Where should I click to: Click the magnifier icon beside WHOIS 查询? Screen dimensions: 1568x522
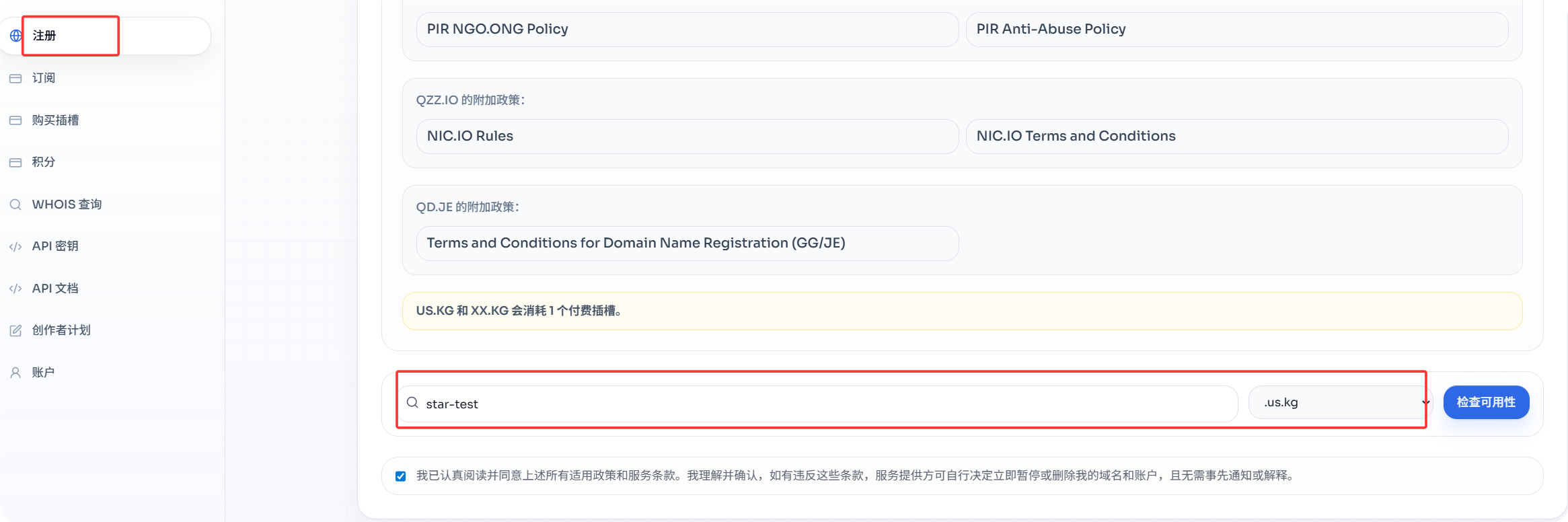[15, 204]
